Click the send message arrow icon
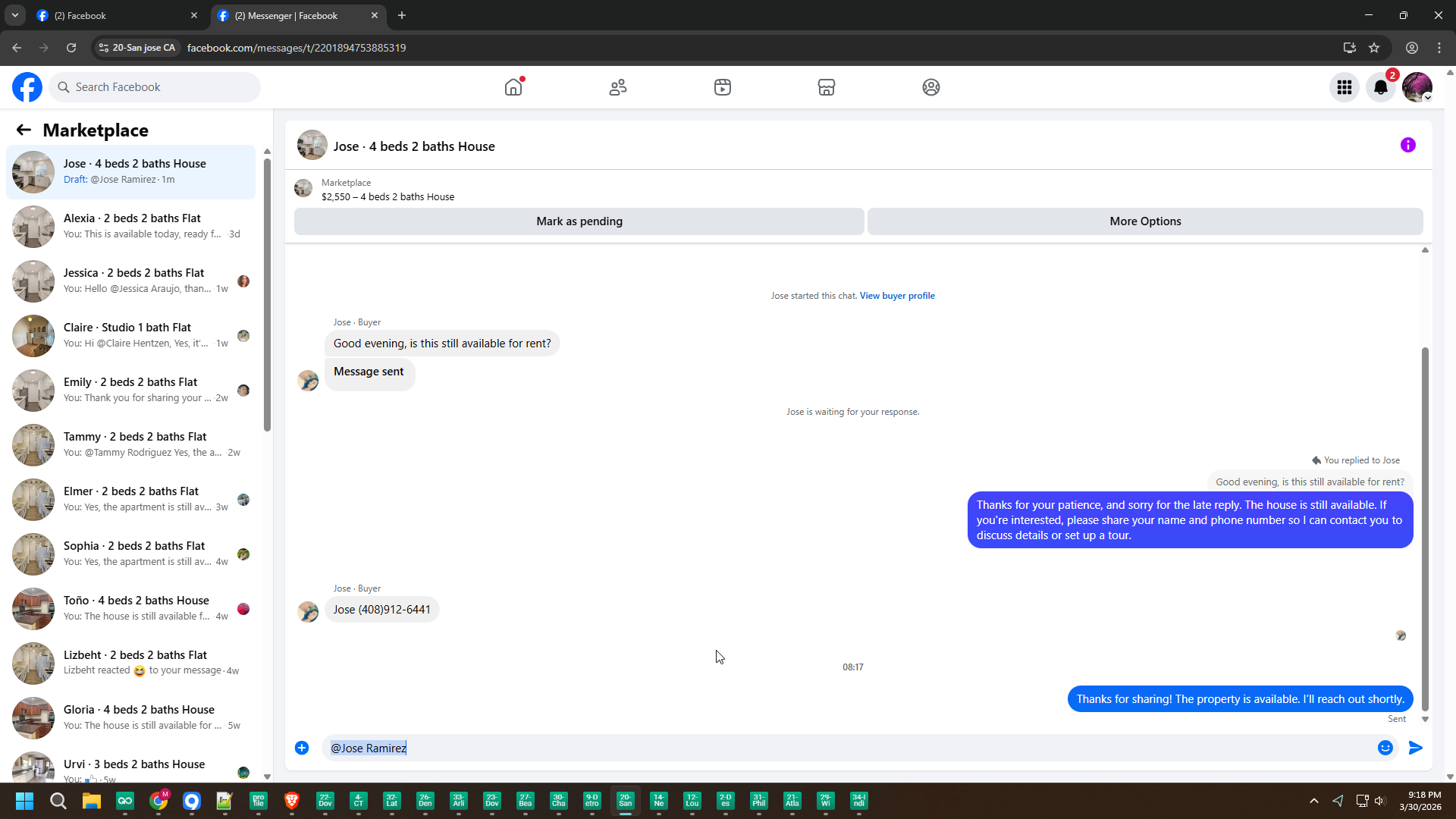 [x=1415, y=748]
